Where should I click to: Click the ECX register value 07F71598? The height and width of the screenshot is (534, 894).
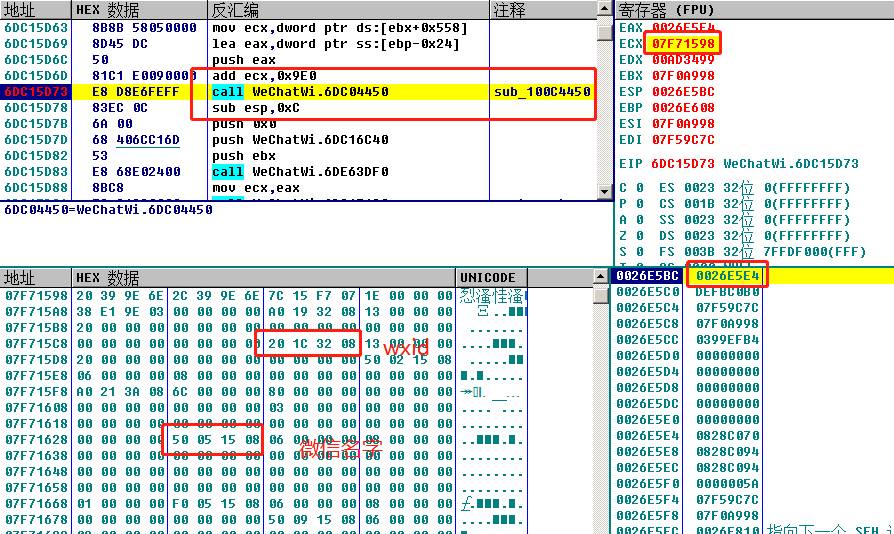point(683,43)
